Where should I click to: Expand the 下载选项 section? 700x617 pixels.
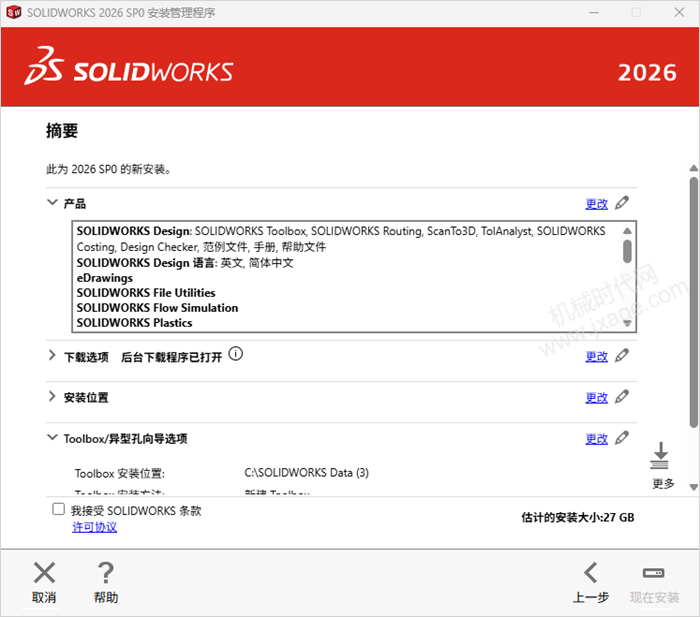click(x=52, y=355)
